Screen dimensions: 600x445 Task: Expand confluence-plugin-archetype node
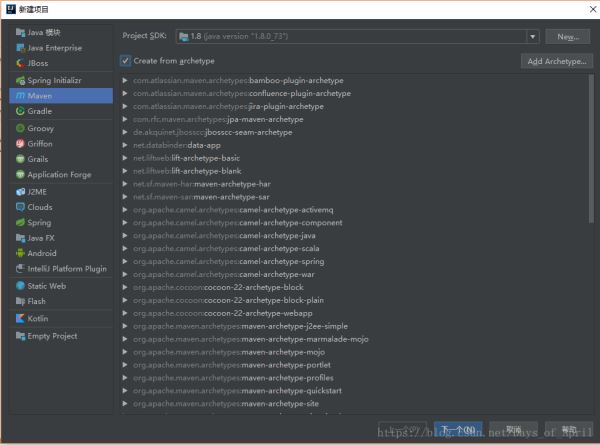tap(125, 93)
